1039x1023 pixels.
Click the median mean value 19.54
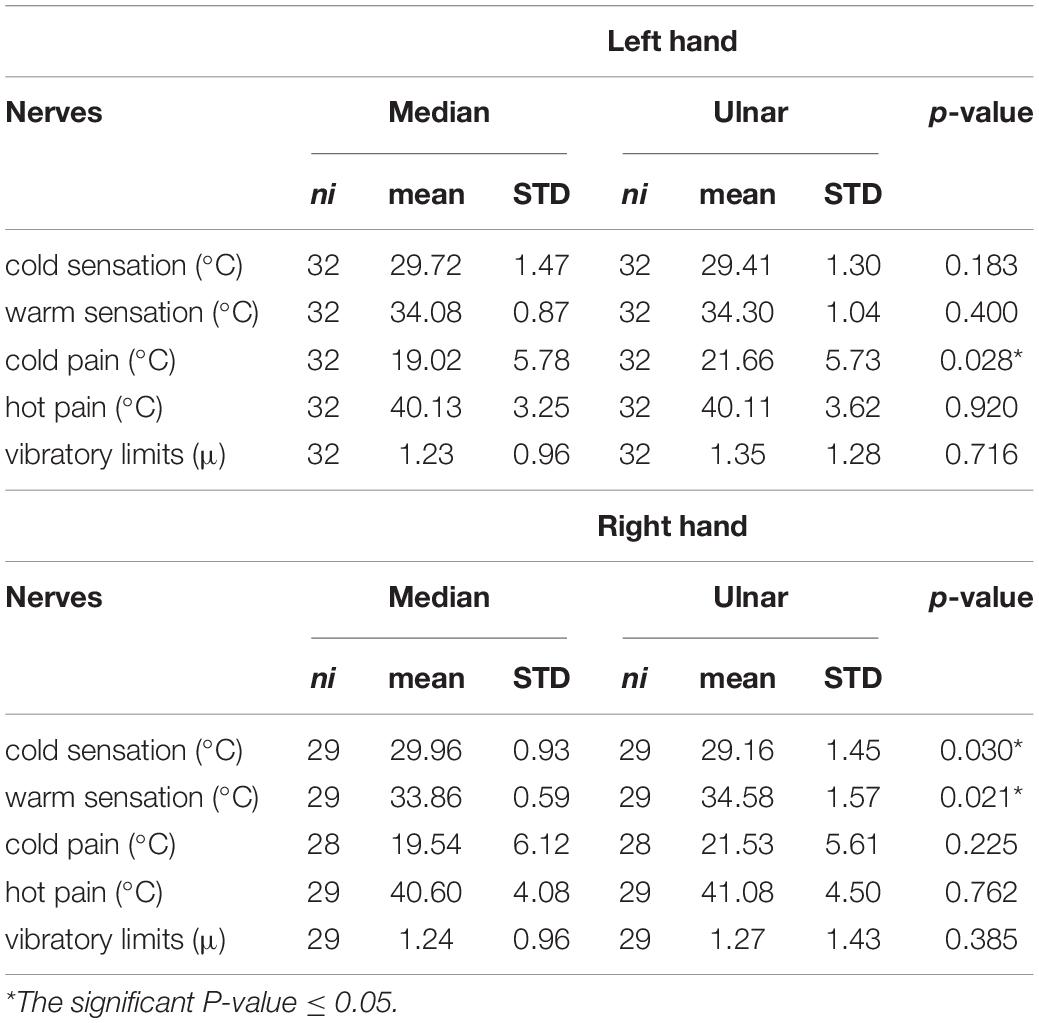tap(425, 845)
